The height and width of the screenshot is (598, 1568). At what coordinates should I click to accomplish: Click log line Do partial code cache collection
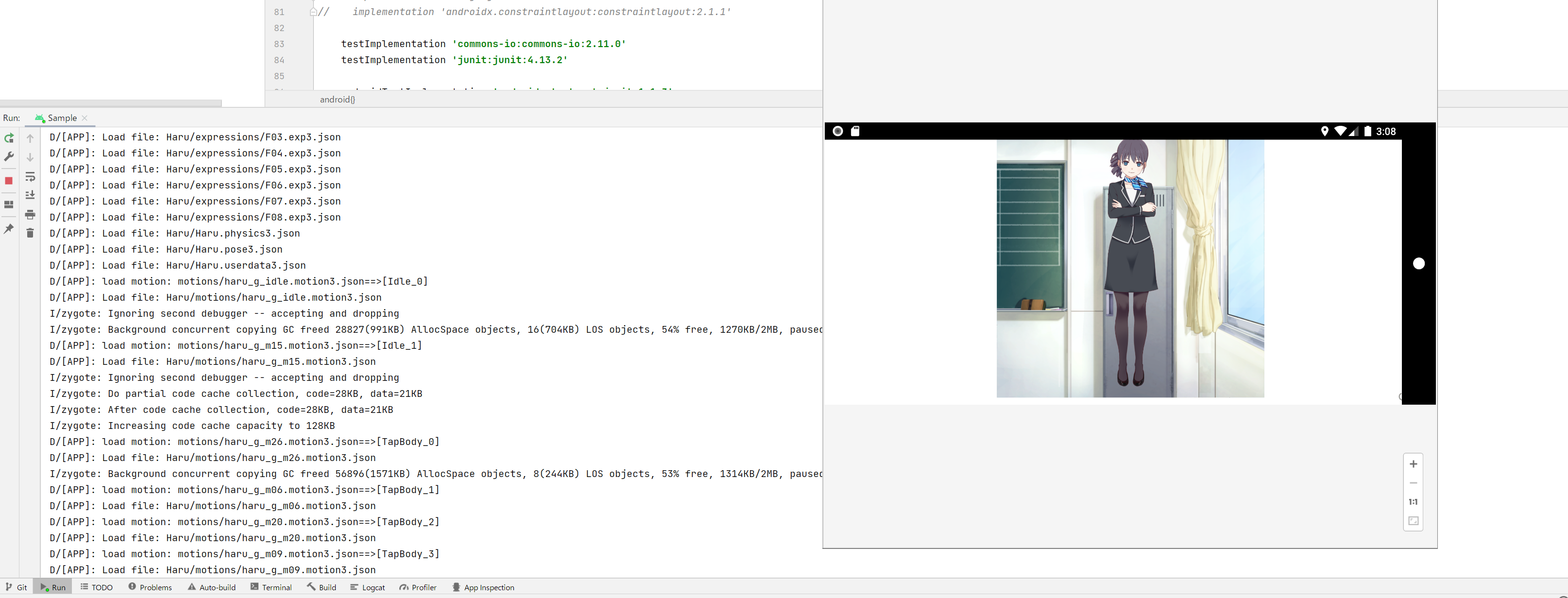(236, 393)
